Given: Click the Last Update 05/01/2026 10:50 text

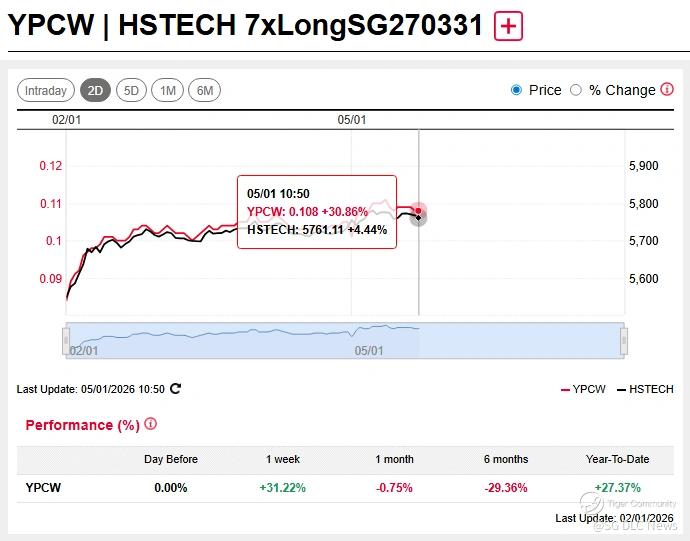Looking at the screenshot, I should (91, 389).
